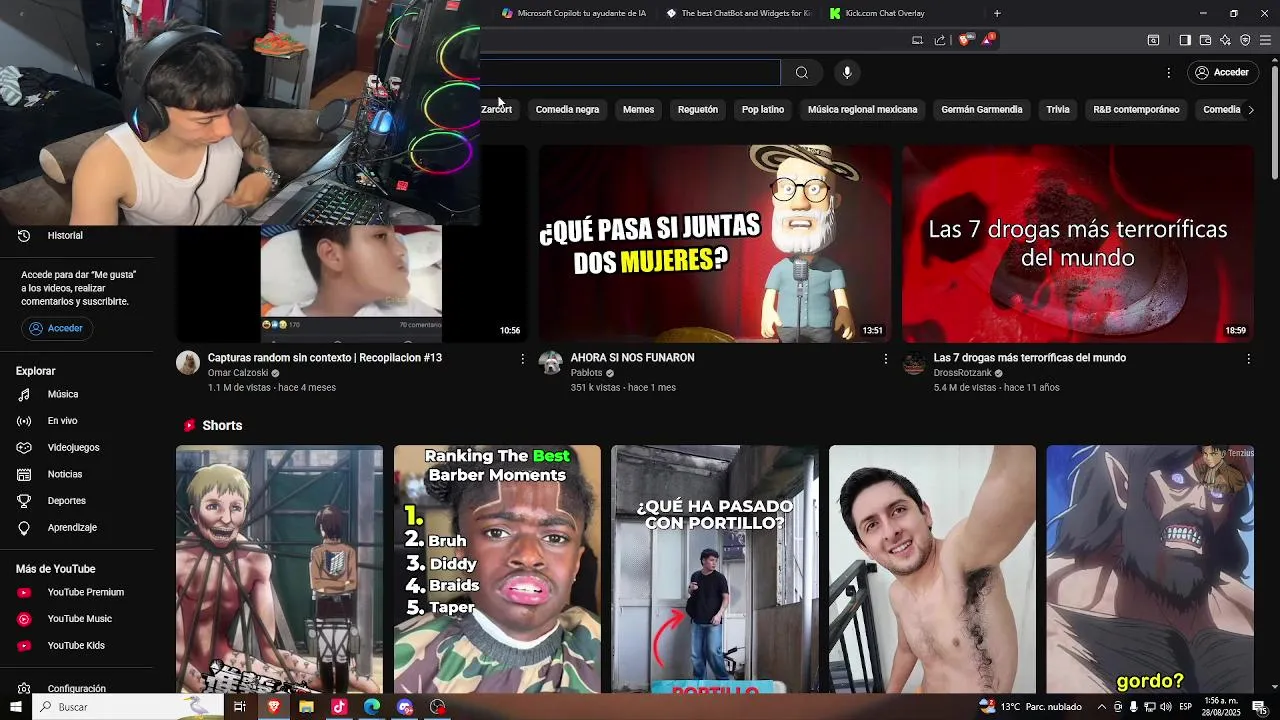This screenshot has width=1280, height=720.
Task: Open File Explorer from taskbar
Action: [306, 707]
